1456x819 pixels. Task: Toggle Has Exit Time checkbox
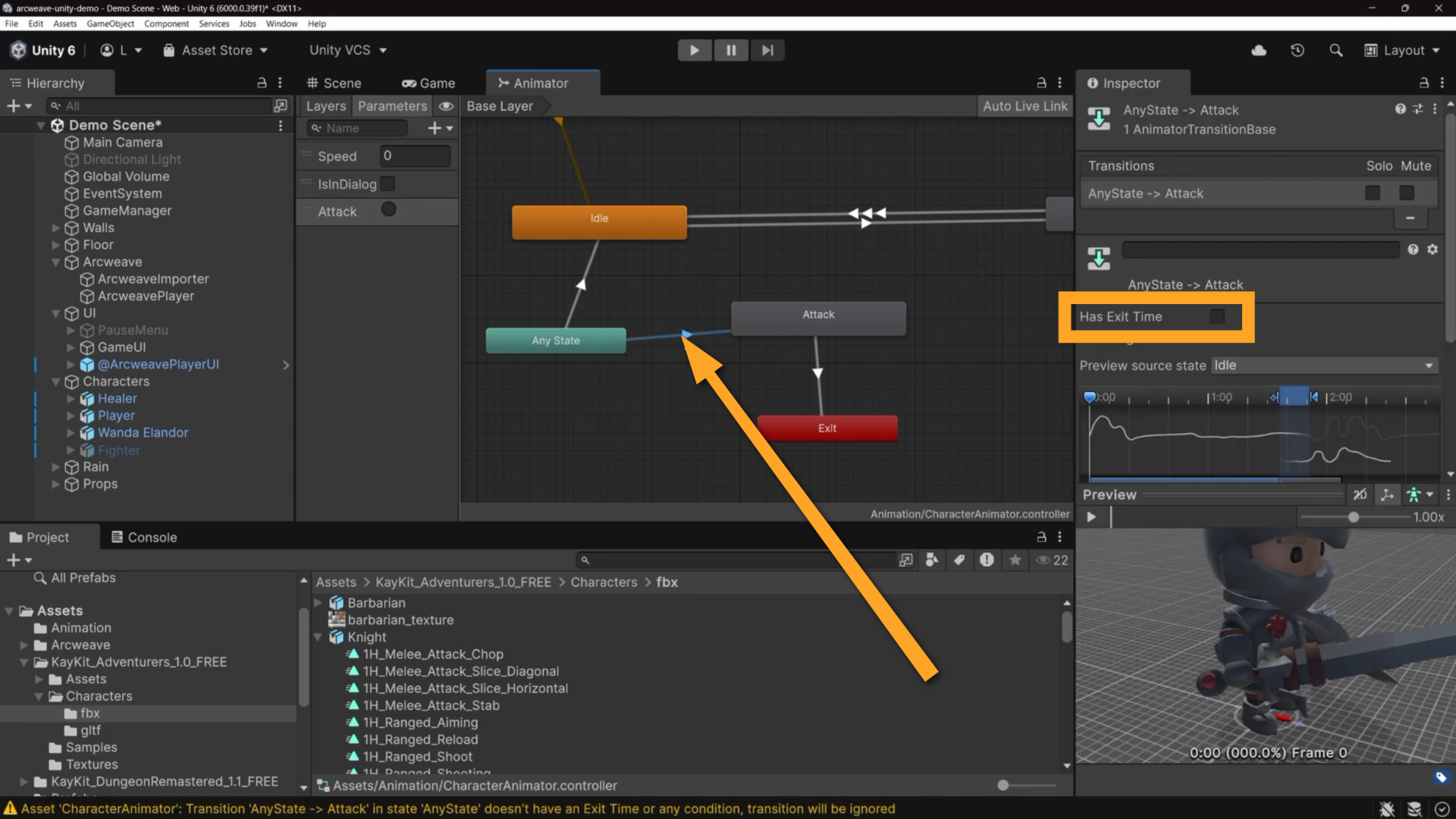[x=1217, y=316]
